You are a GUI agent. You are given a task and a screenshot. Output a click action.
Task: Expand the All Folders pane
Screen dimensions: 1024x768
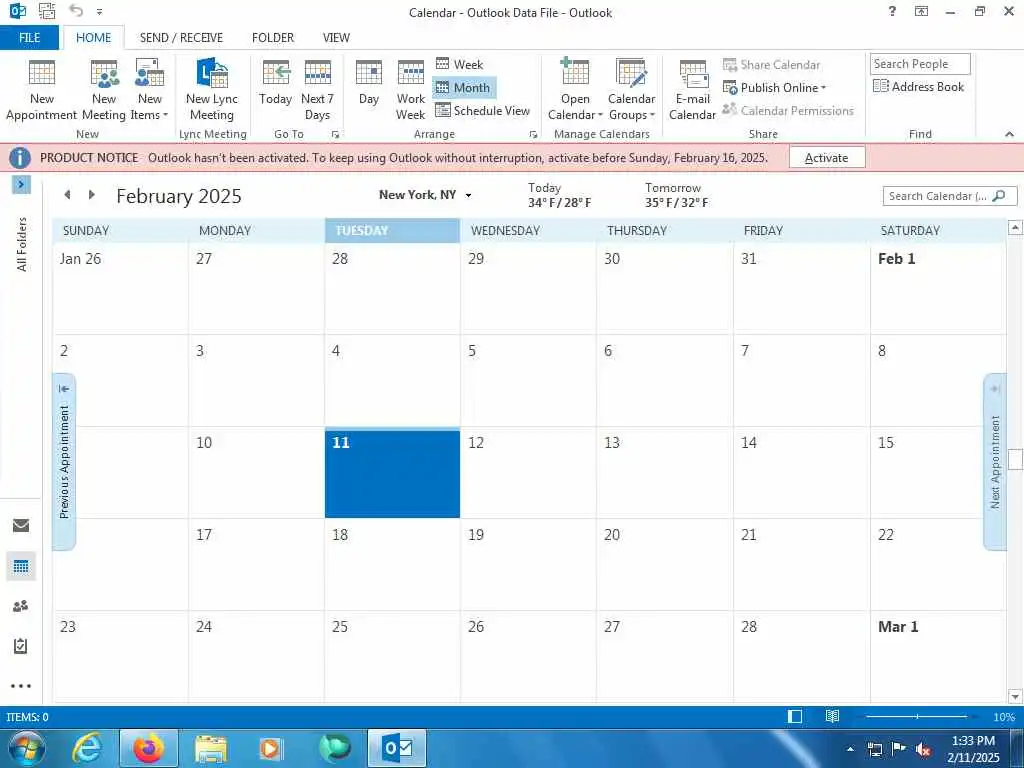(x=21, y=184)
